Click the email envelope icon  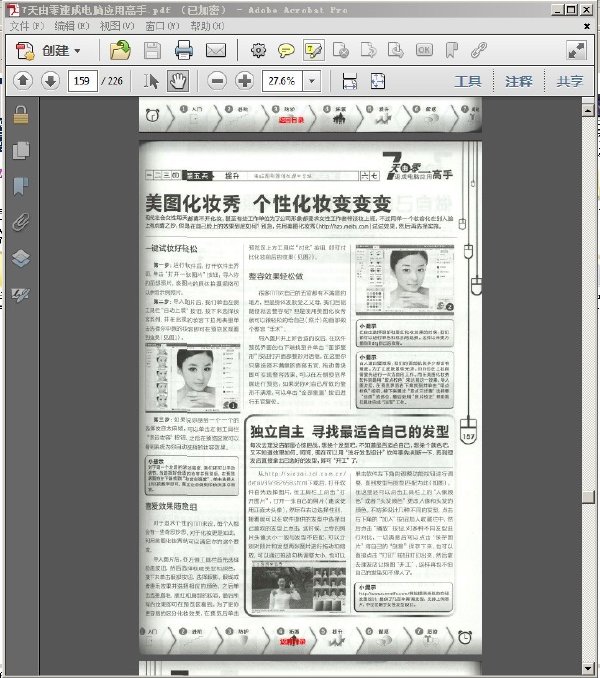pyautogui.click(x=216, y=51)
